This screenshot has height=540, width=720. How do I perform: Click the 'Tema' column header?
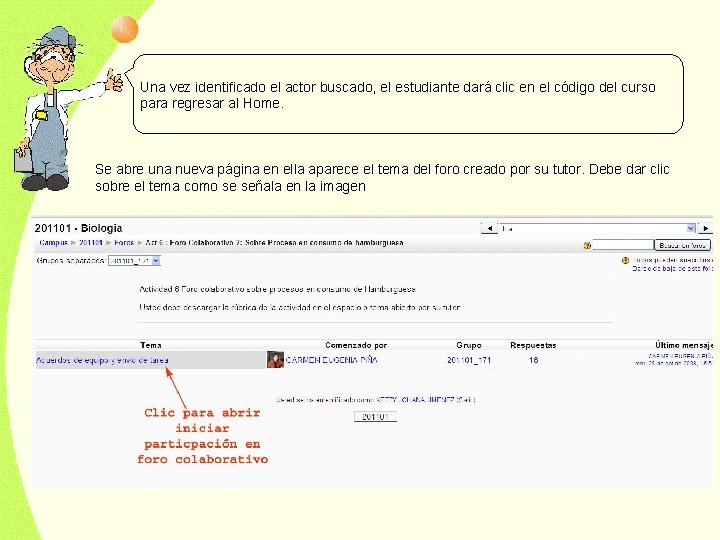(x=151, y=345)
